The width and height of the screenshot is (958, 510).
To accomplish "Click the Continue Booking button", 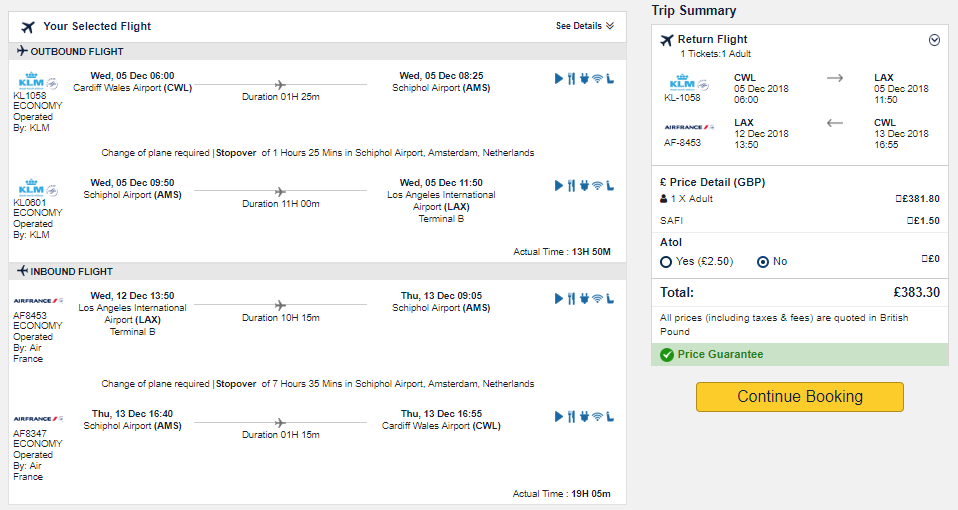I will [800, 397].
